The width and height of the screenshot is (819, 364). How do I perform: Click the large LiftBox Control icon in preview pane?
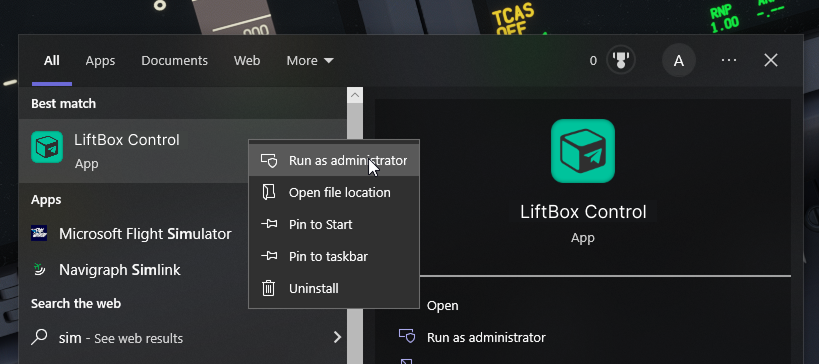click(x=582, y=151)
